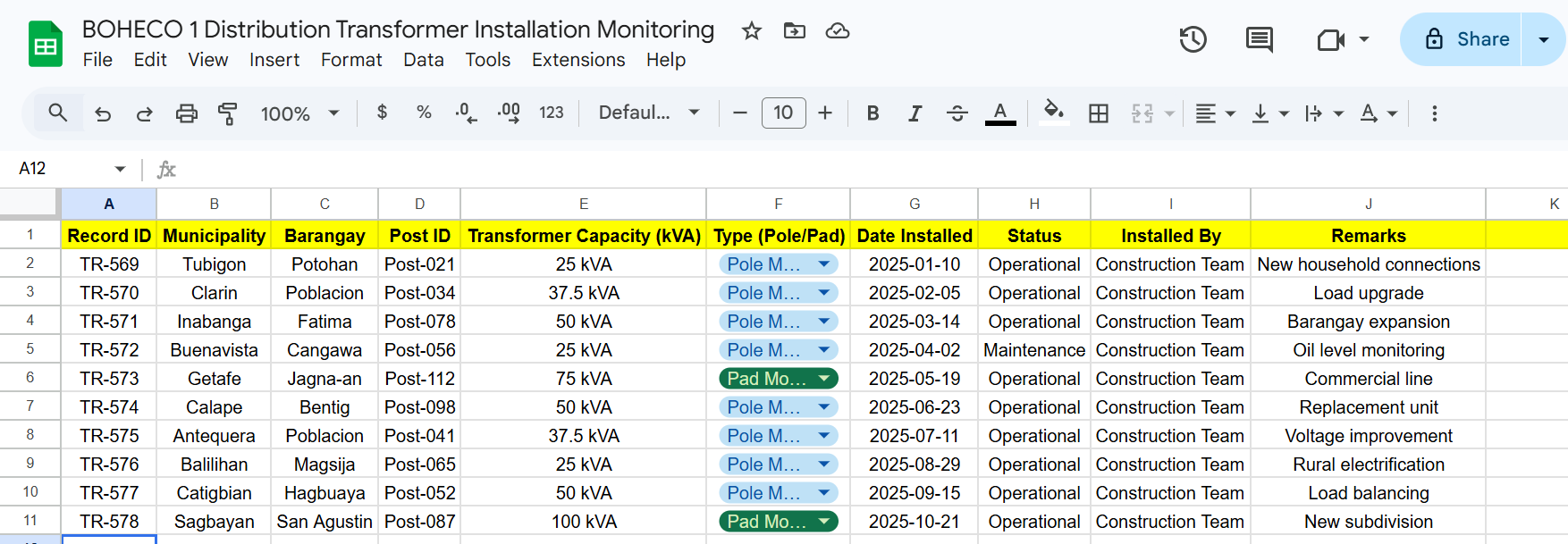
Task: Format selection as currency
Action: pyautogui.click(x=382, y=113)
